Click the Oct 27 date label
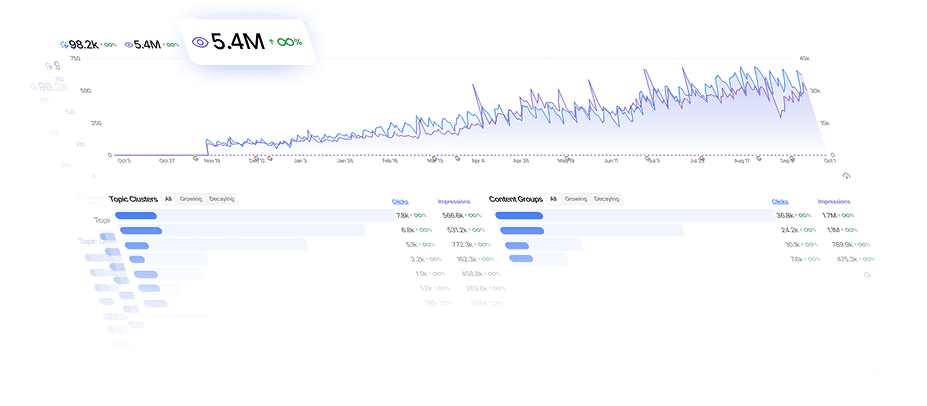 point(167,160)
